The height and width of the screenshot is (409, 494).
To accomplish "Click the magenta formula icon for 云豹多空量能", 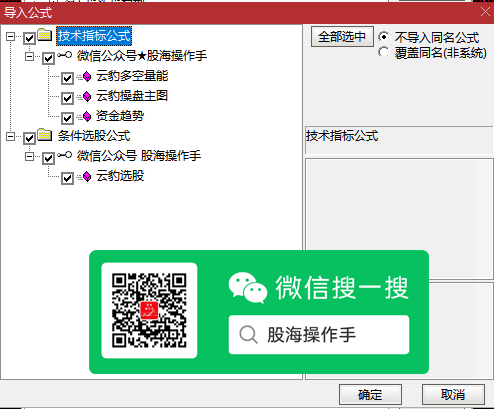I will click(87, 77).
